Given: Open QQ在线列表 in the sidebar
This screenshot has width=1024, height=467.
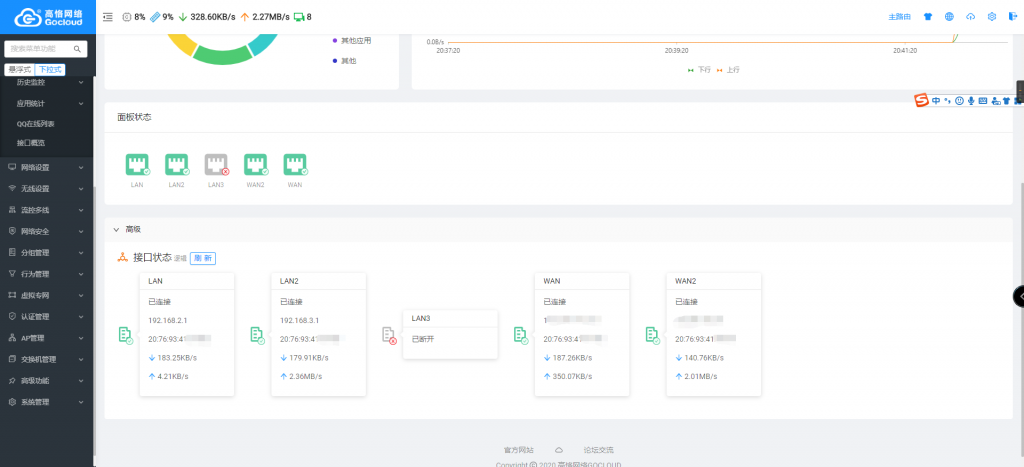Looking at the screenshot, I should (x=36, y=123).
